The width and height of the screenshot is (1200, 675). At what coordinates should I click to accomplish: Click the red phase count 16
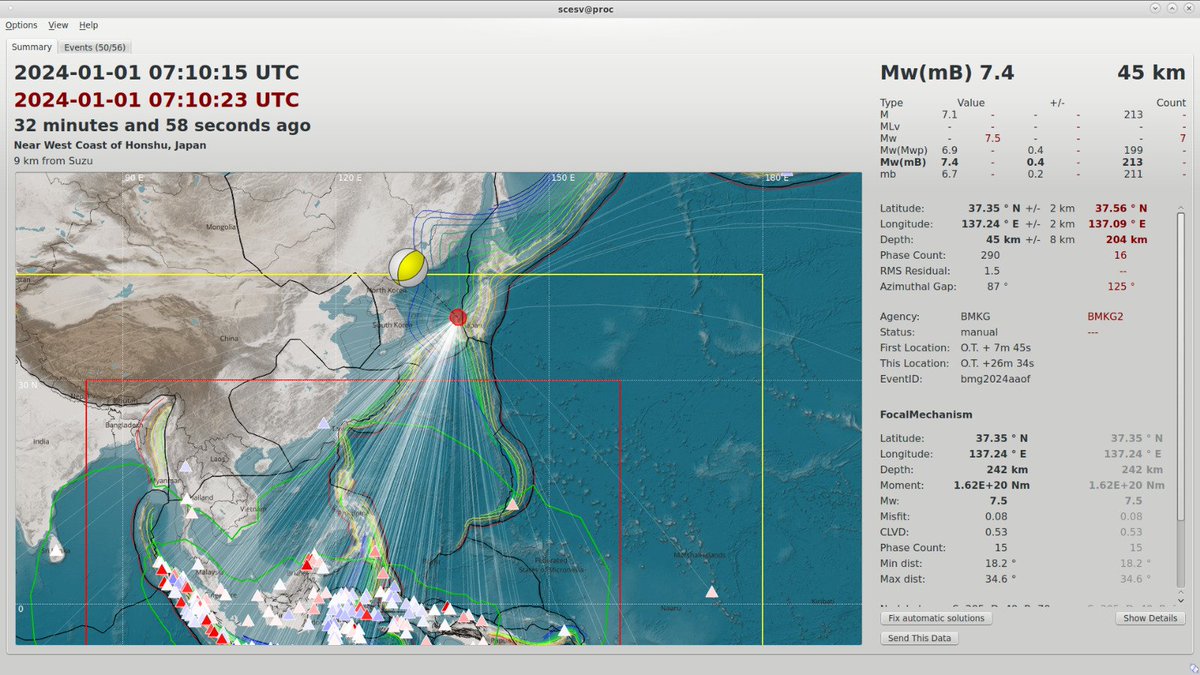1120,255
